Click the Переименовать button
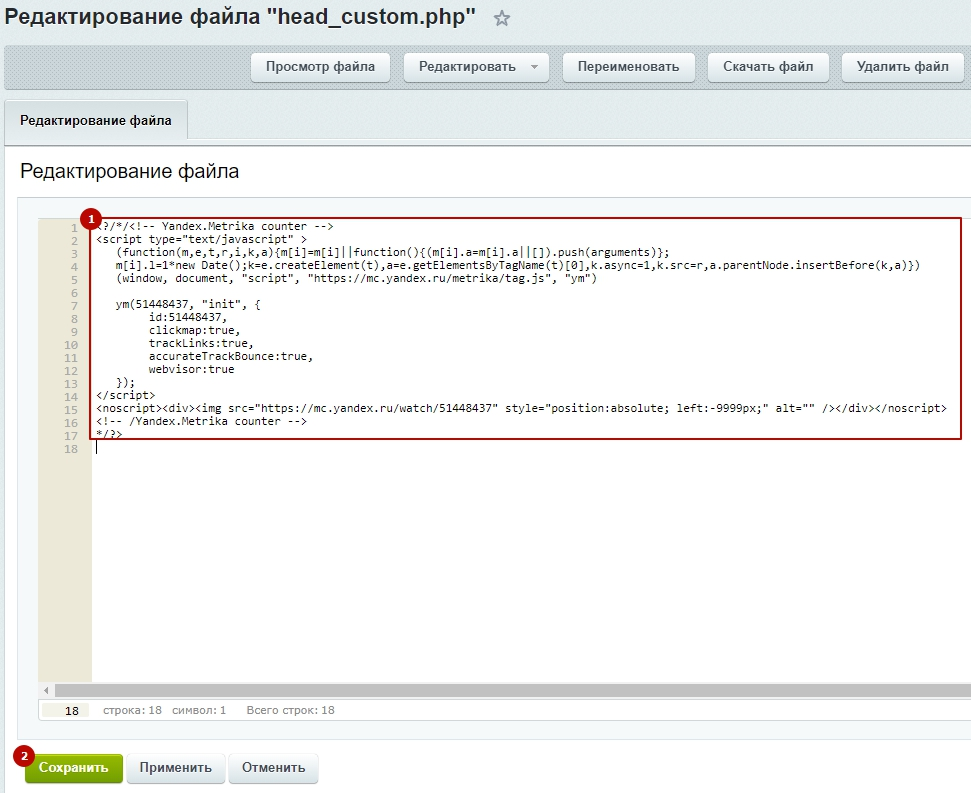 (629, 67)
